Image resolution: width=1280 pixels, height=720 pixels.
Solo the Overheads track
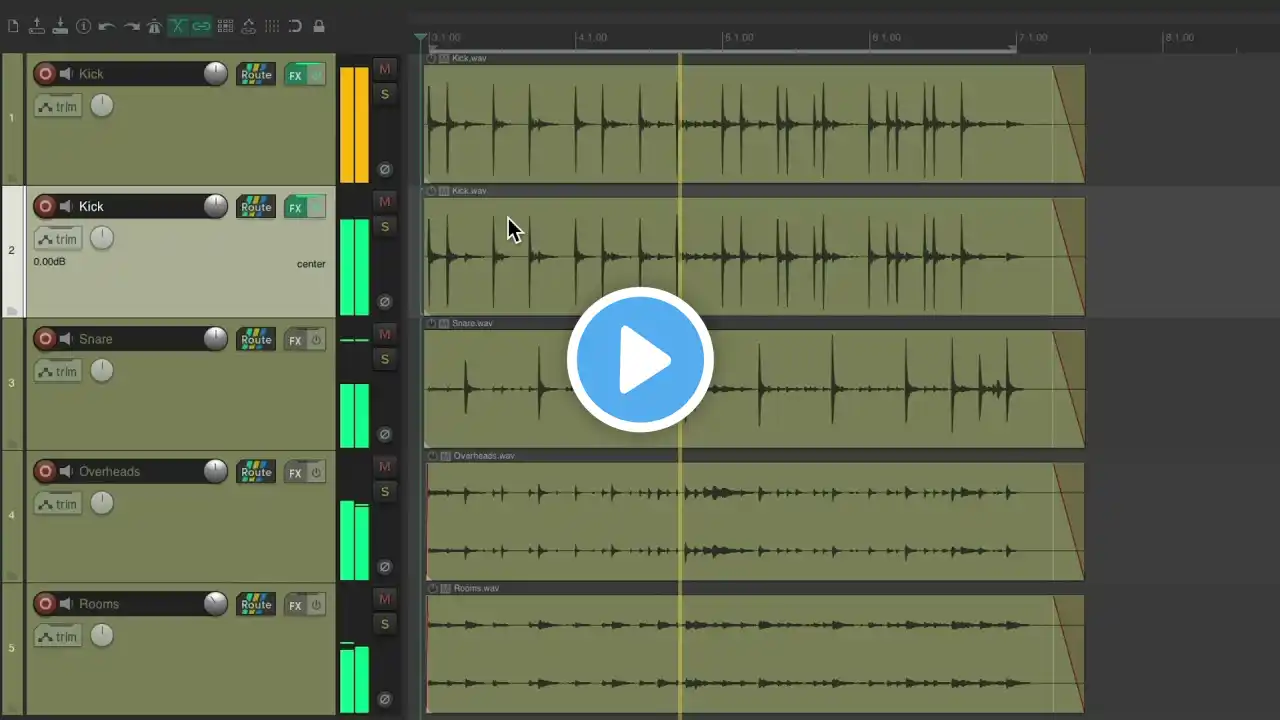click(x=385, y=492)
